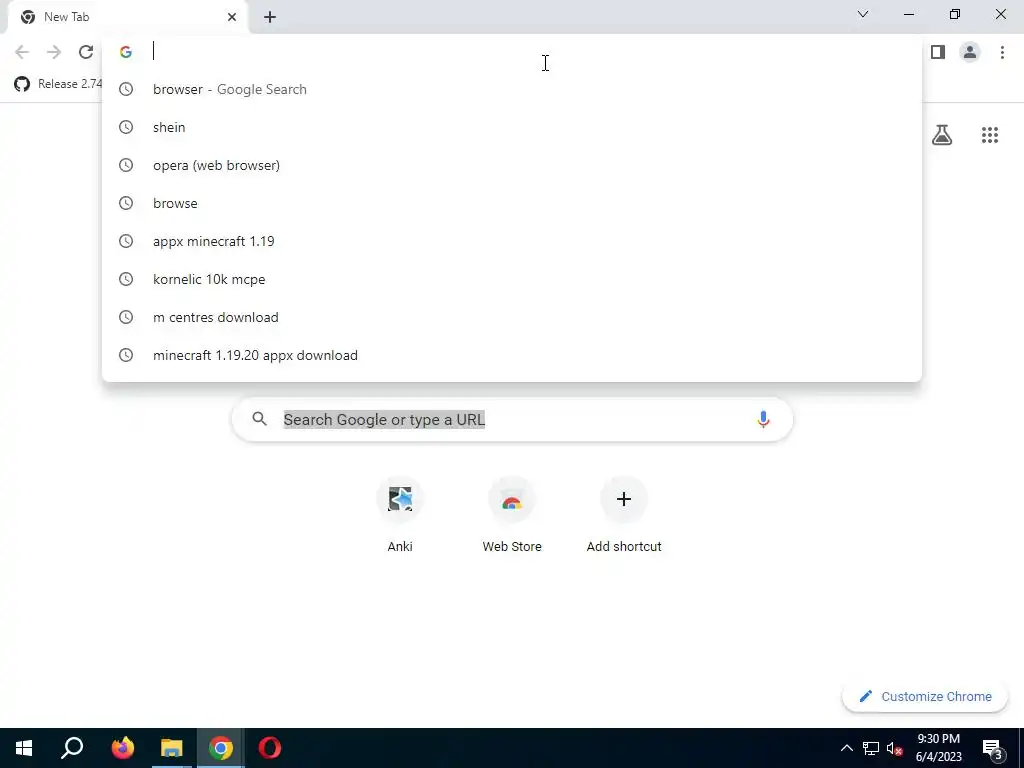Choose 'kornelic 10k mcpe' suggestion
The width and height of the screenshot is (1024, 768).
coord(512,279)
